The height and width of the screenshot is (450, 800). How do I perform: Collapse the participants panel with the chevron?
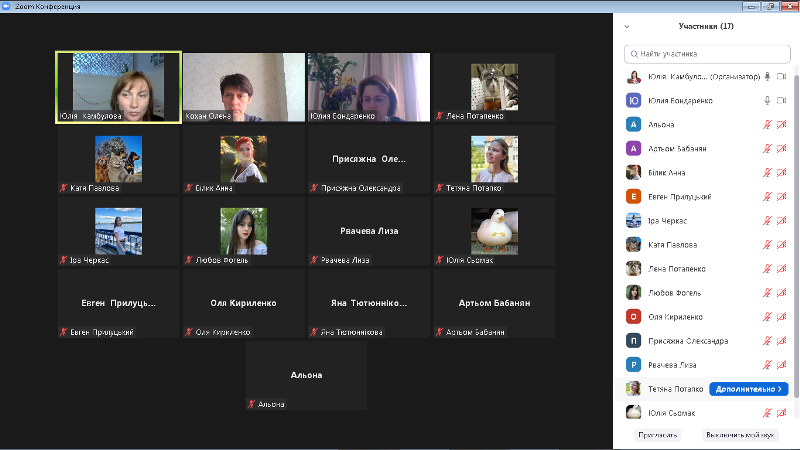pyautogui.click(x=627, y=27)
